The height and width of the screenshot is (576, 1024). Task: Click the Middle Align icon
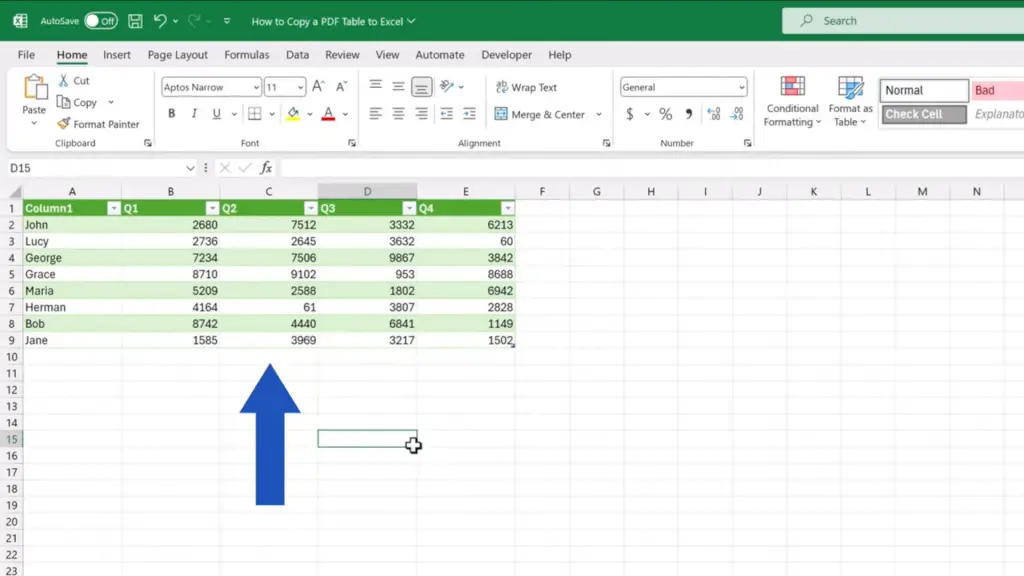(x=398, y=86)
